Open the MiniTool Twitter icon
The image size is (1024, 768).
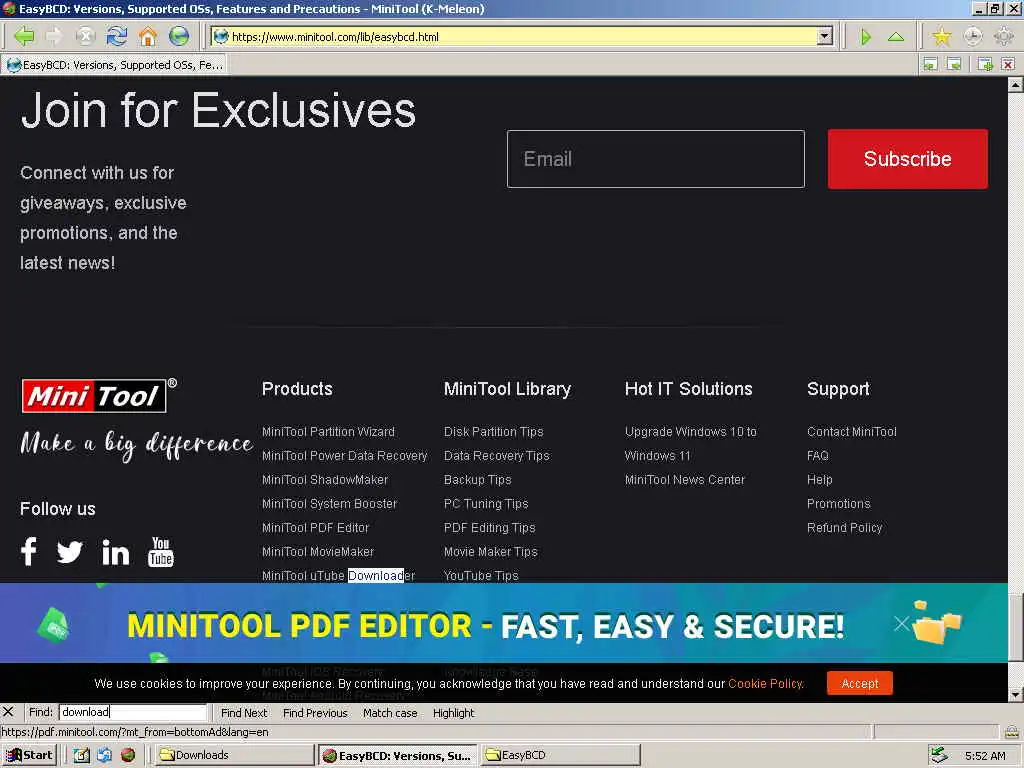(x=69, y=552)
